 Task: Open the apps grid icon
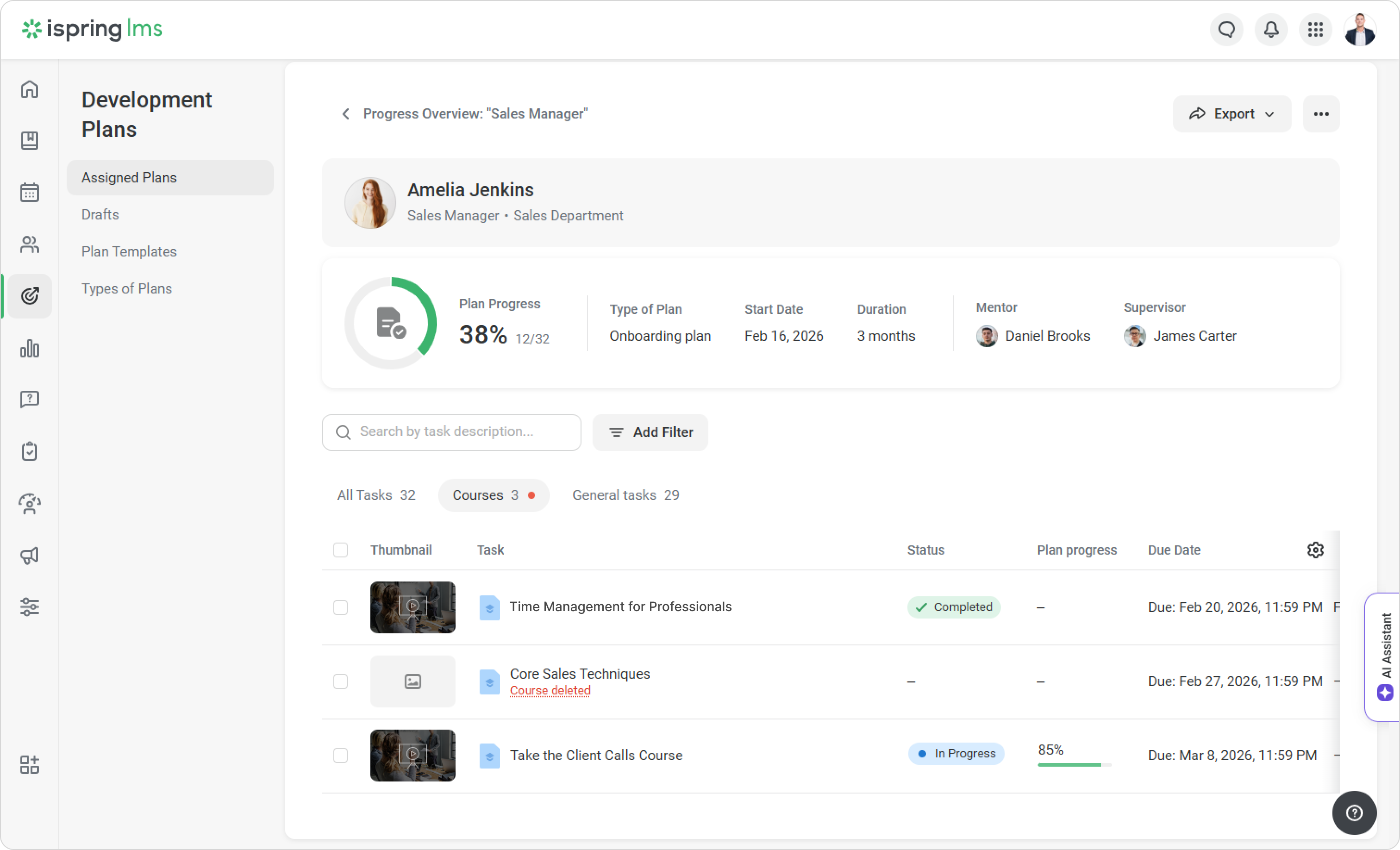[x=1315, y=30]
